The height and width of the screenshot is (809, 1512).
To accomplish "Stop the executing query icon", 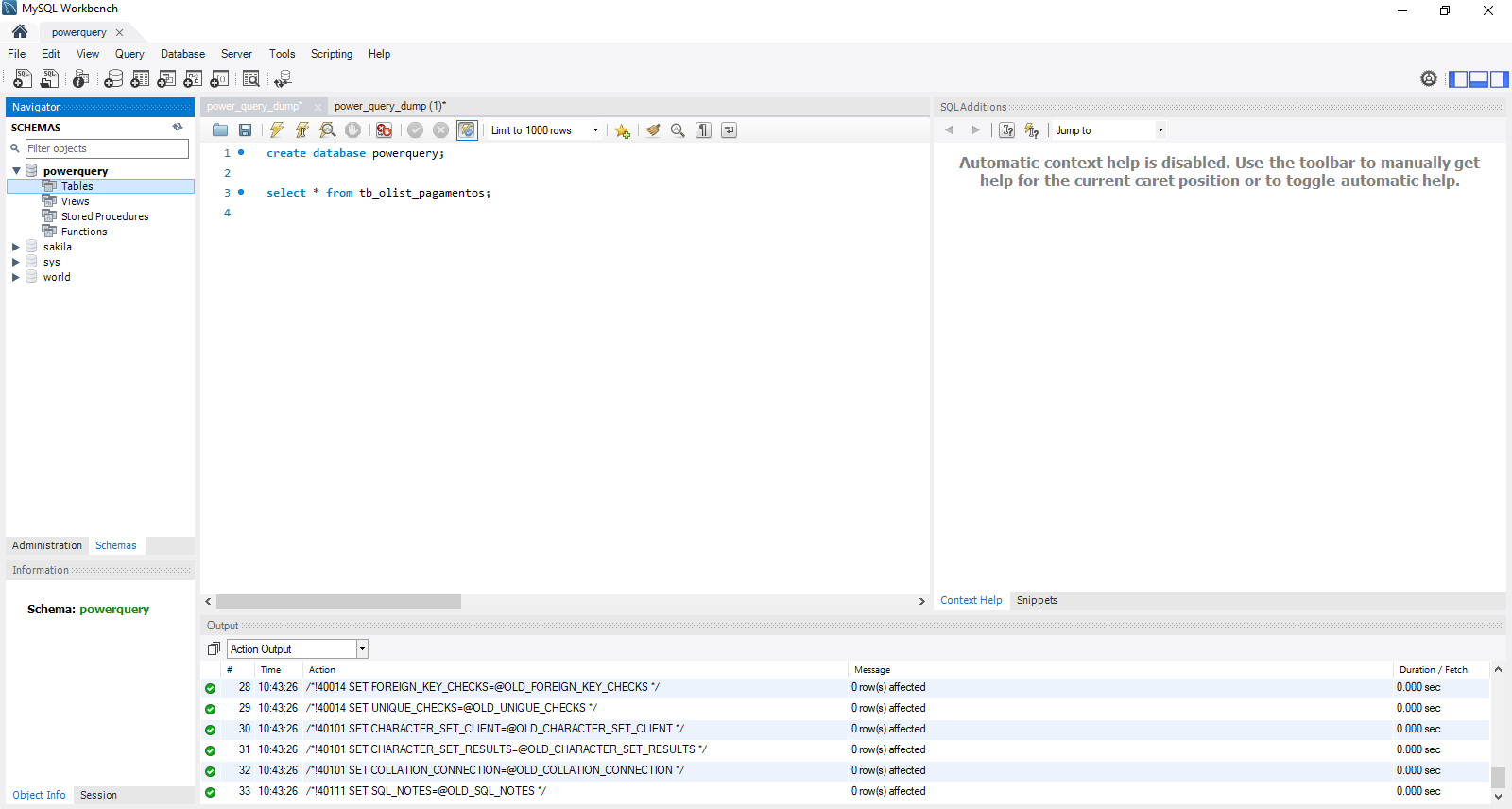I will coord(353,130).
